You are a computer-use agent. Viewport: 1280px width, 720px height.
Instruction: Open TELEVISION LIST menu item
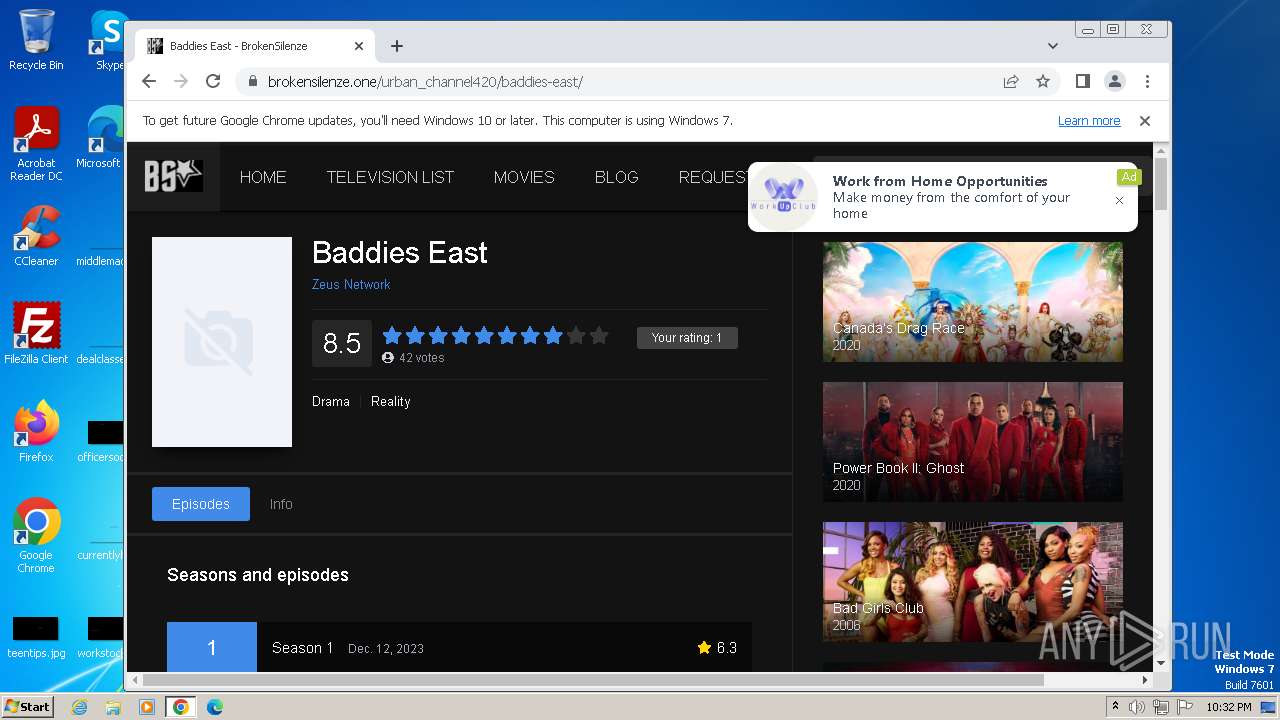coord(390,177)
